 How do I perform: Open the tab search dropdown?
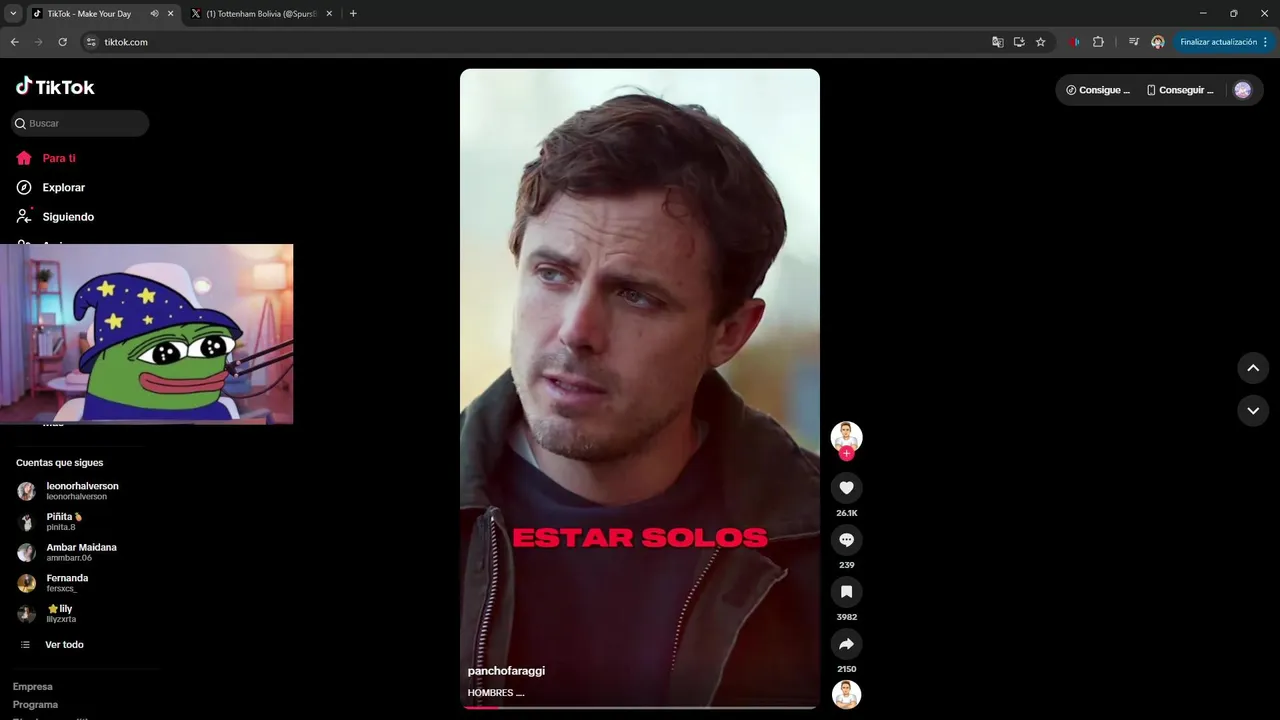point(13,14)
